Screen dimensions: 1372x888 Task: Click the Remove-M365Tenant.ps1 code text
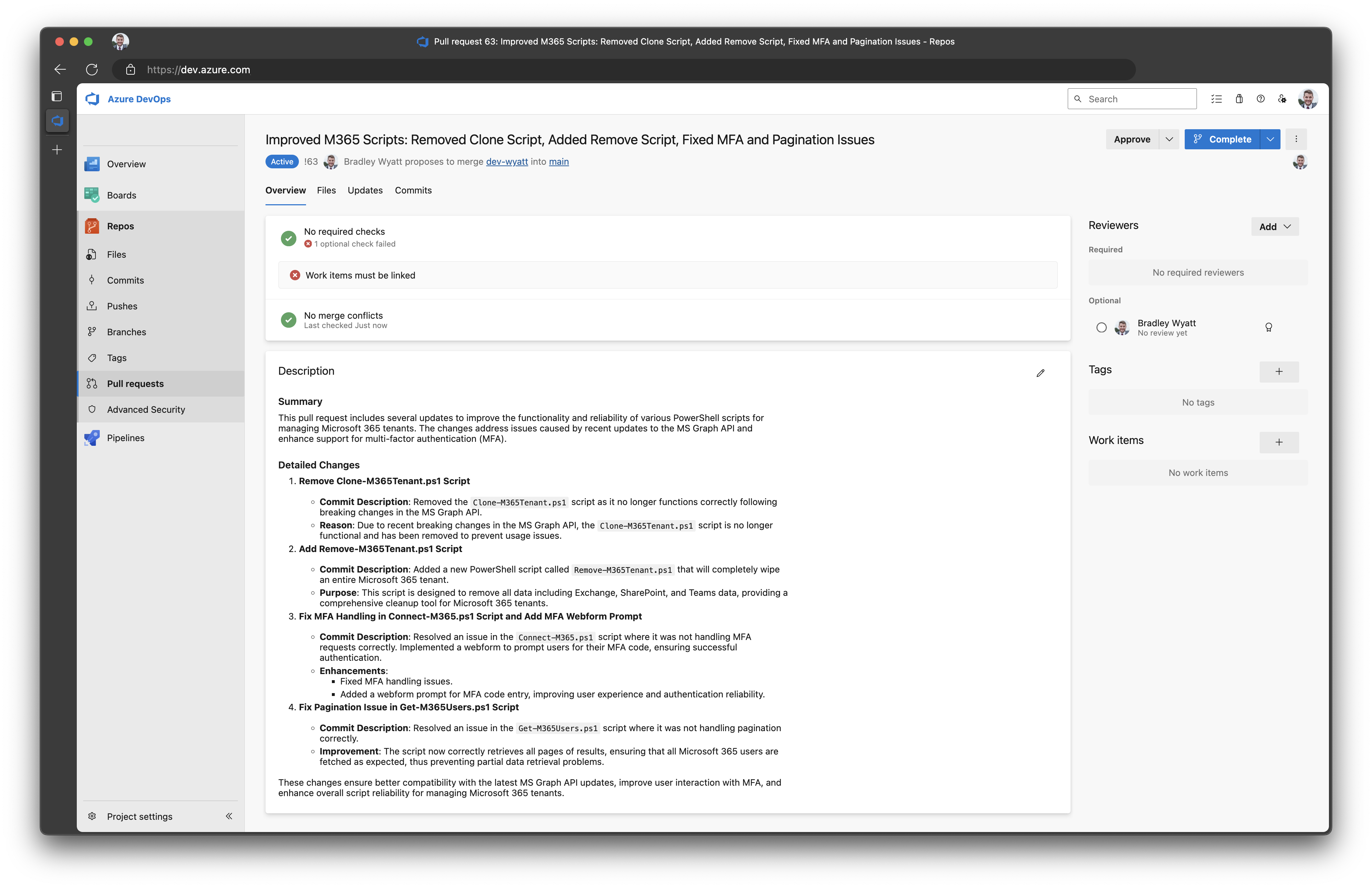click(x=623, y=570)
